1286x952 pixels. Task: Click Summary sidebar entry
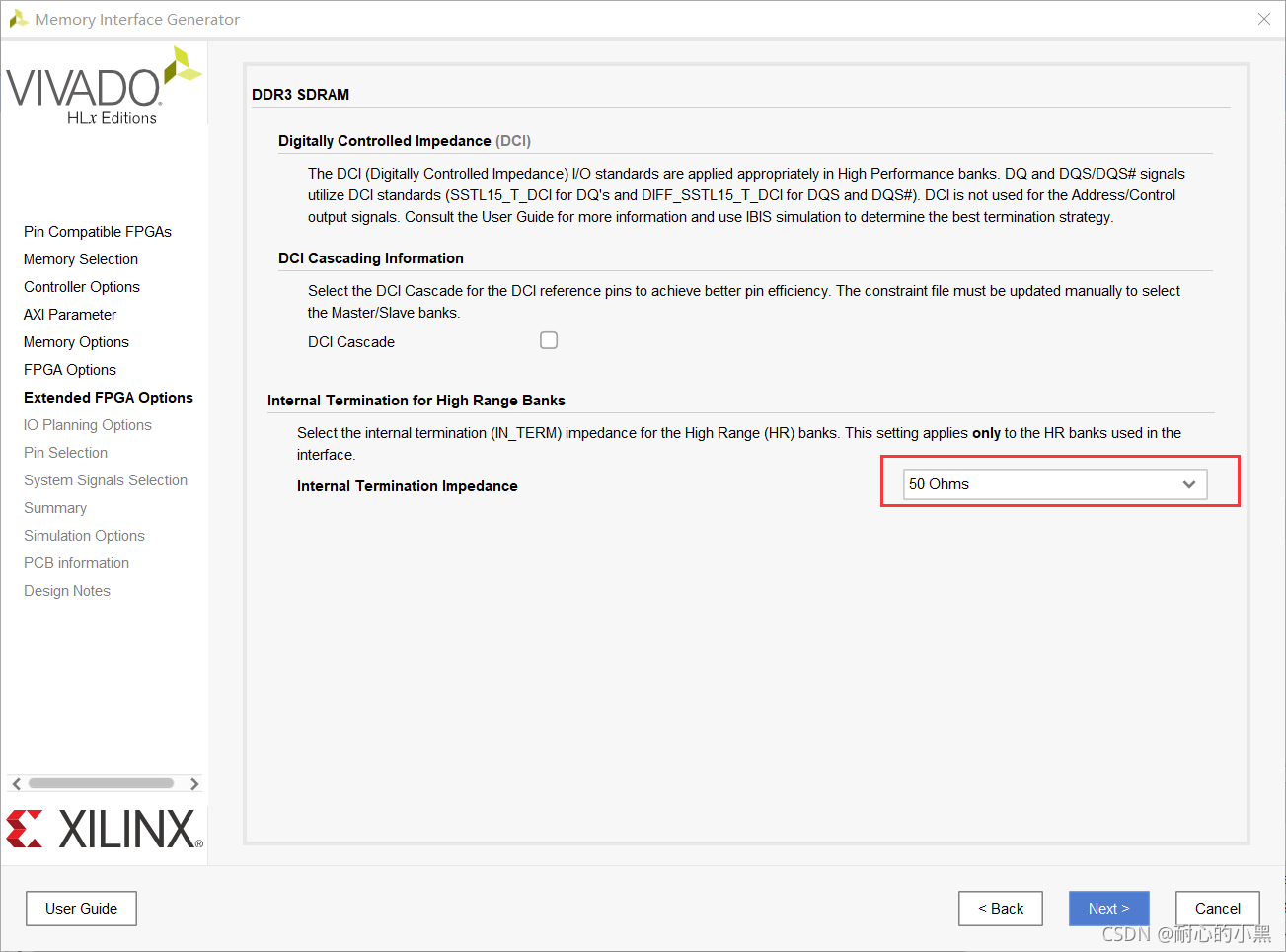coord(55,508)
